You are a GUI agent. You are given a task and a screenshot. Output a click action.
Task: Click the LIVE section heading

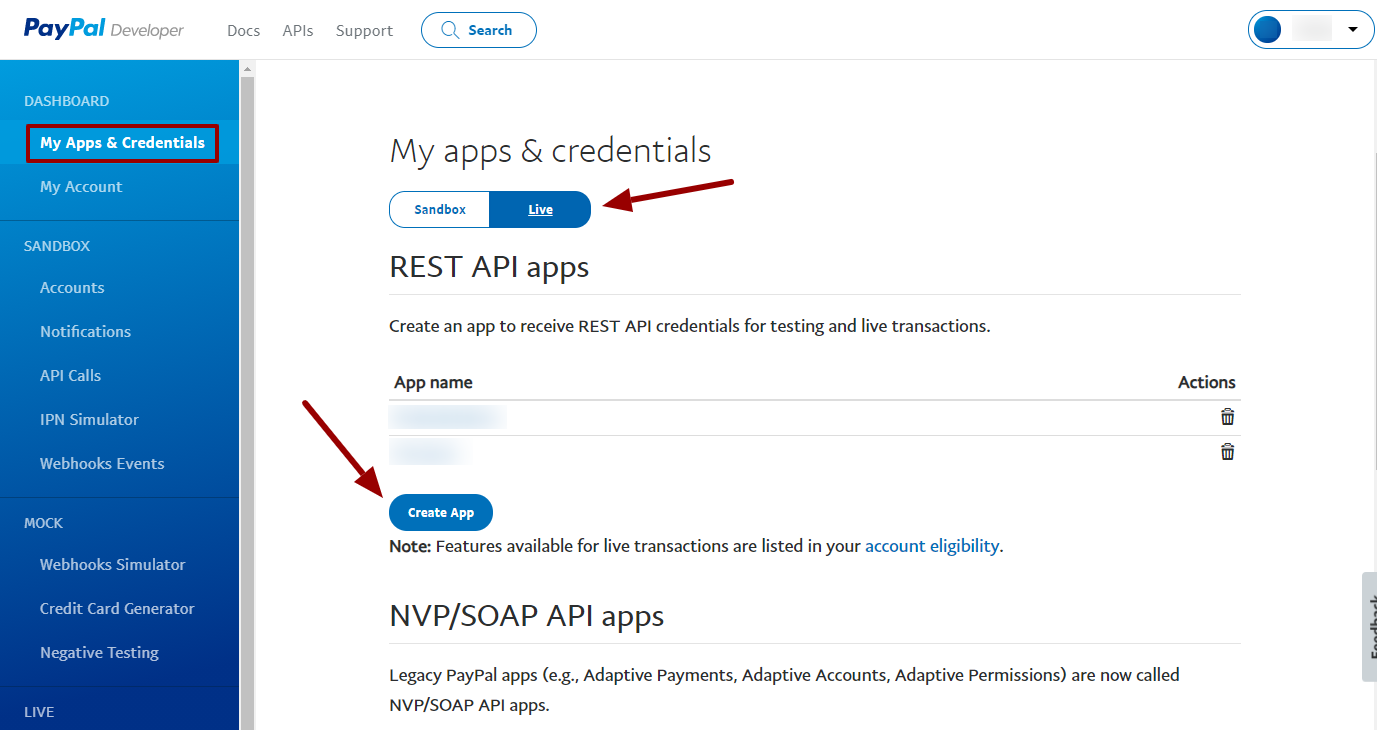click(39, 712)
